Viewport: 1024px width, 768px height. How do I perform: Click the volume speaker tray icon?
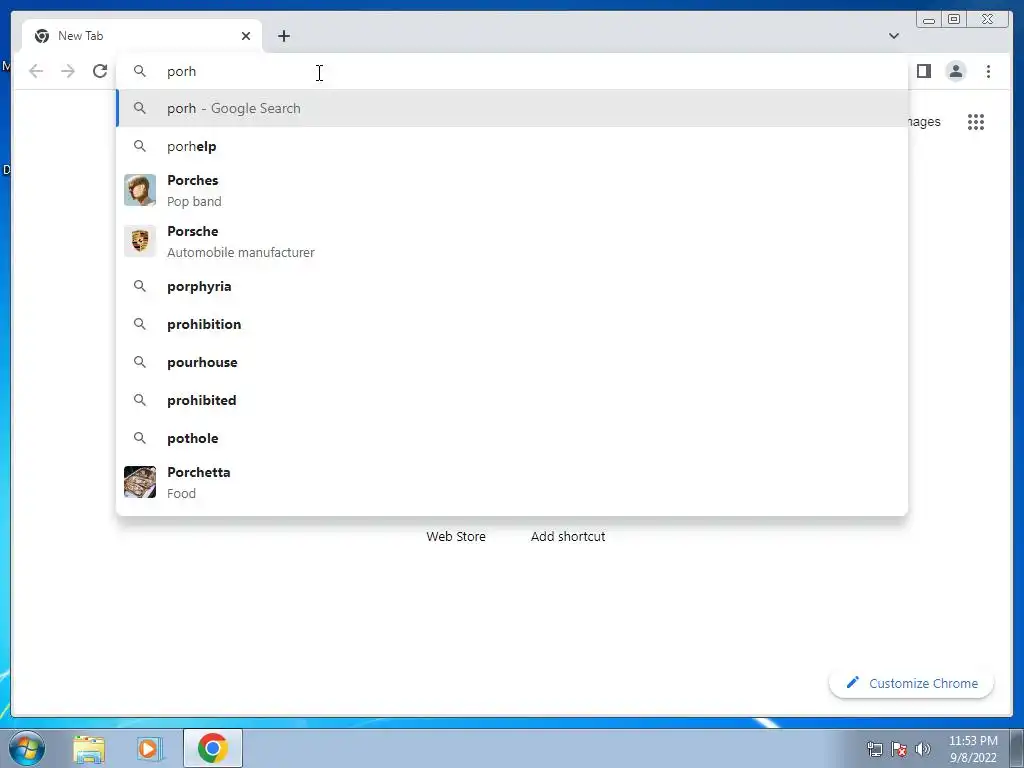click(x=923, y=749)
